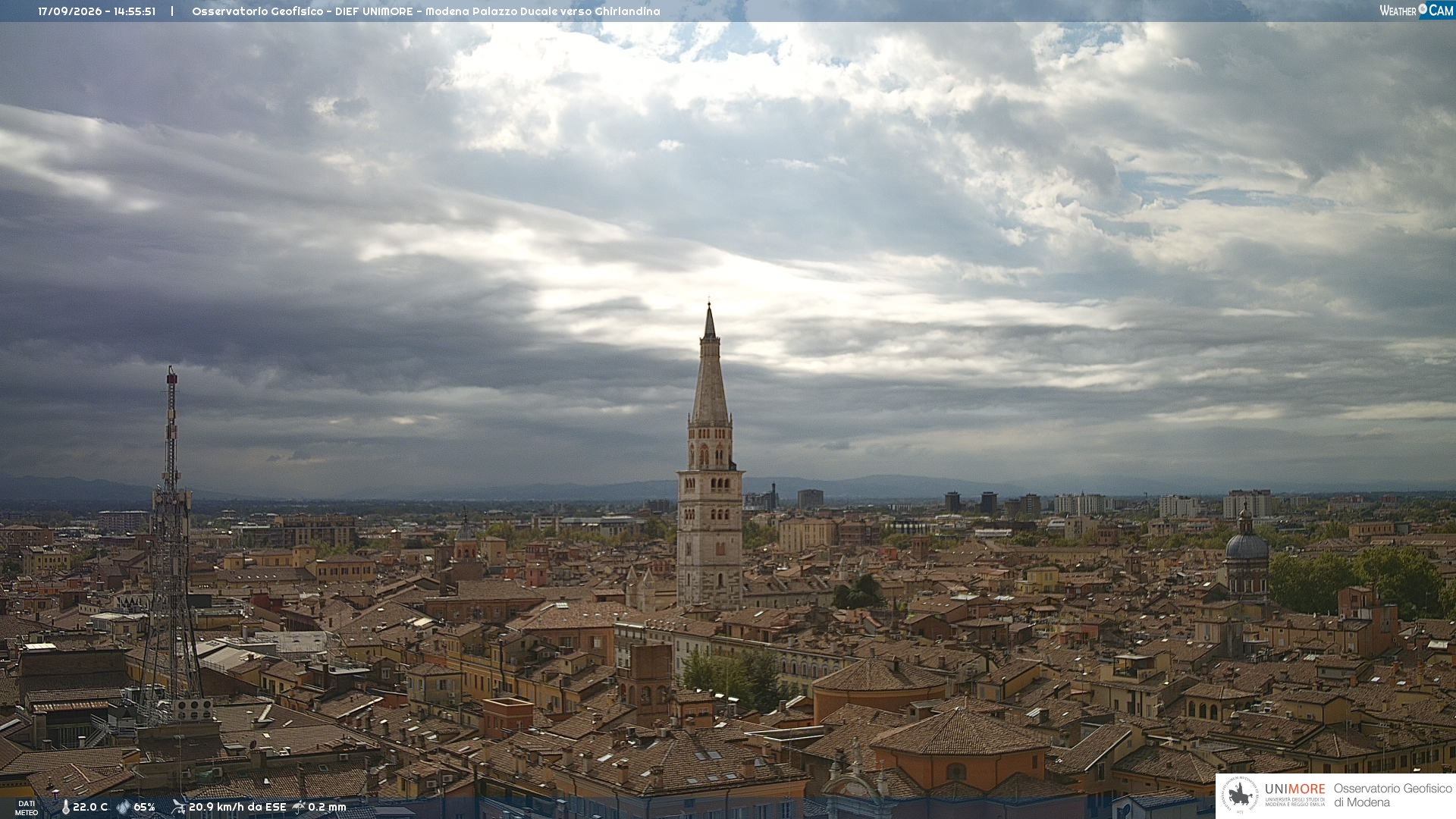Click the wind anemometer icon
The height and width of the screenshot is (819, 1456).
(x=178, y=807)
